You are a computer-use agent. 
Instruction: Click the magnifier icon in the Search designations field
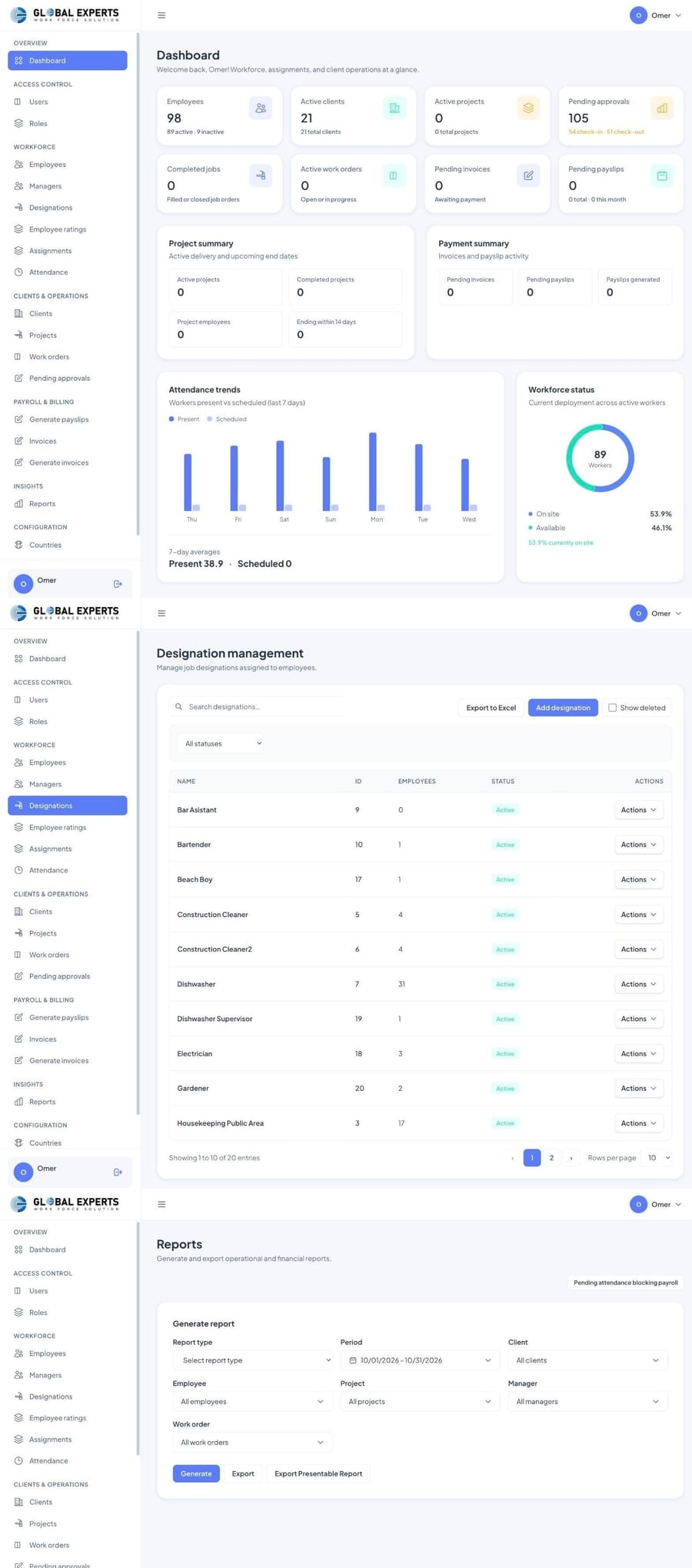pyautogui.click(x=178, y=706)
